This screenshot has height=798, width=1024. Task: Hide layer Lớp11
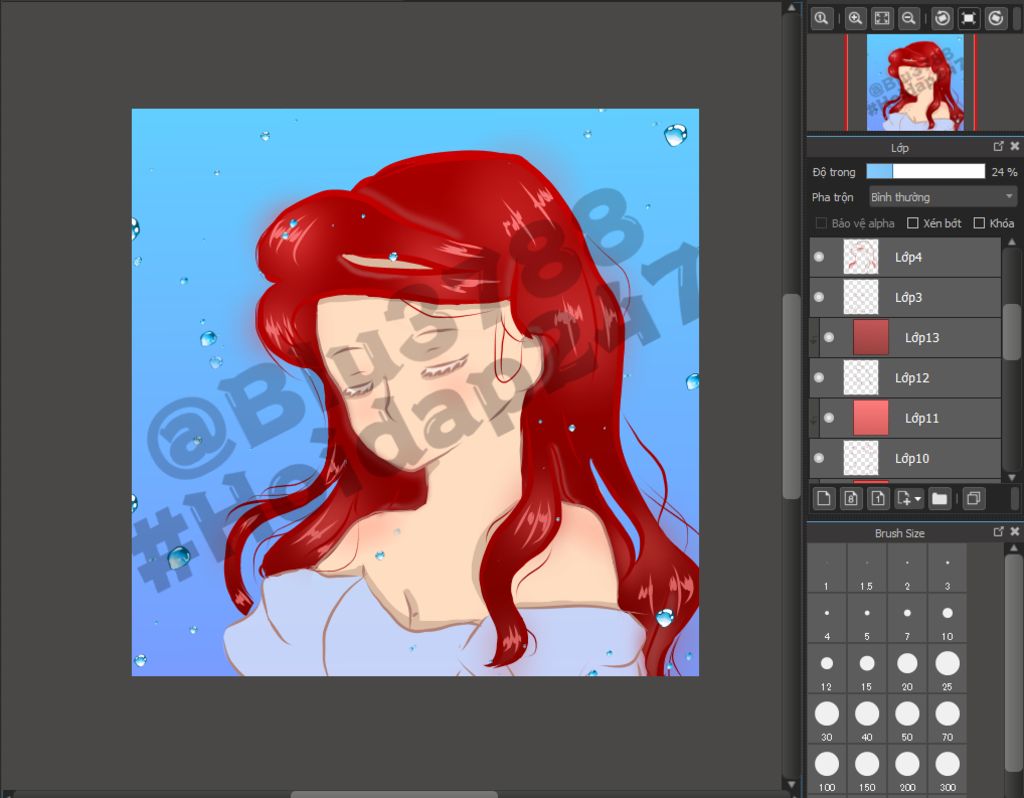(829, 418)
